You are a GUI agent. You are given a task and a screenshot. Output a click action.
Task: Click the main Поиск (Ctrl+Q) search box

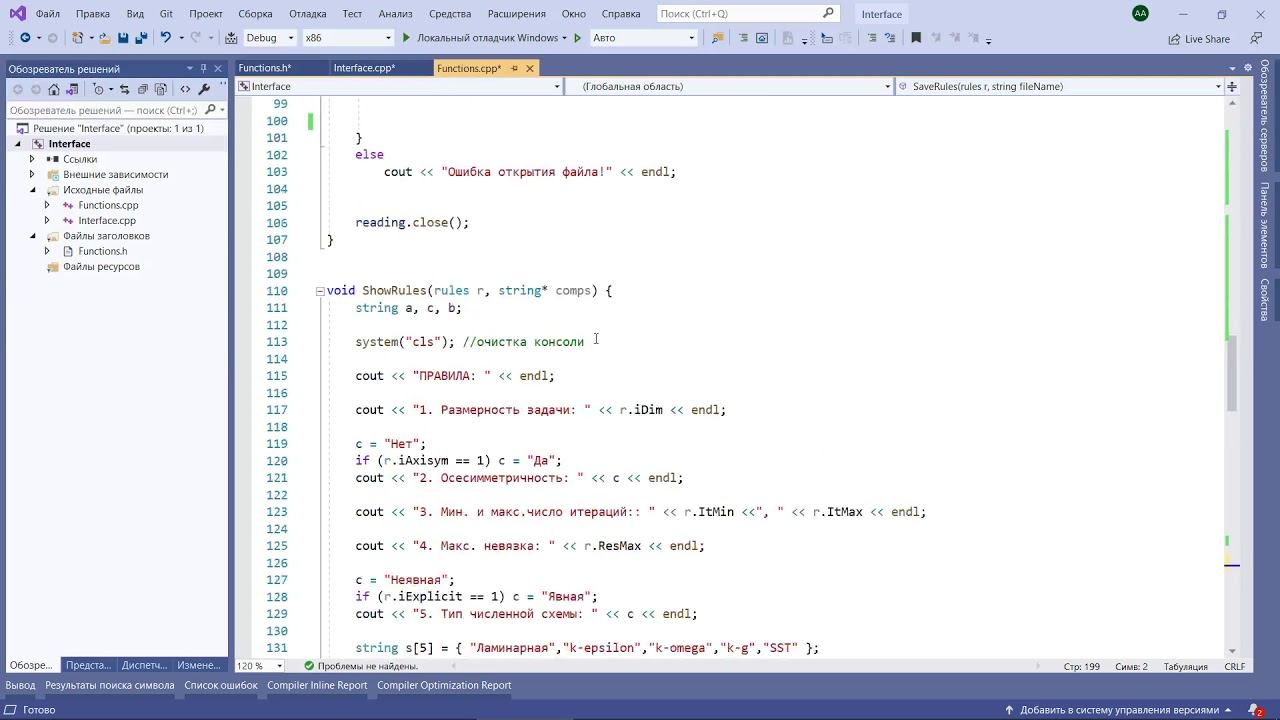[x=747, y=13]
